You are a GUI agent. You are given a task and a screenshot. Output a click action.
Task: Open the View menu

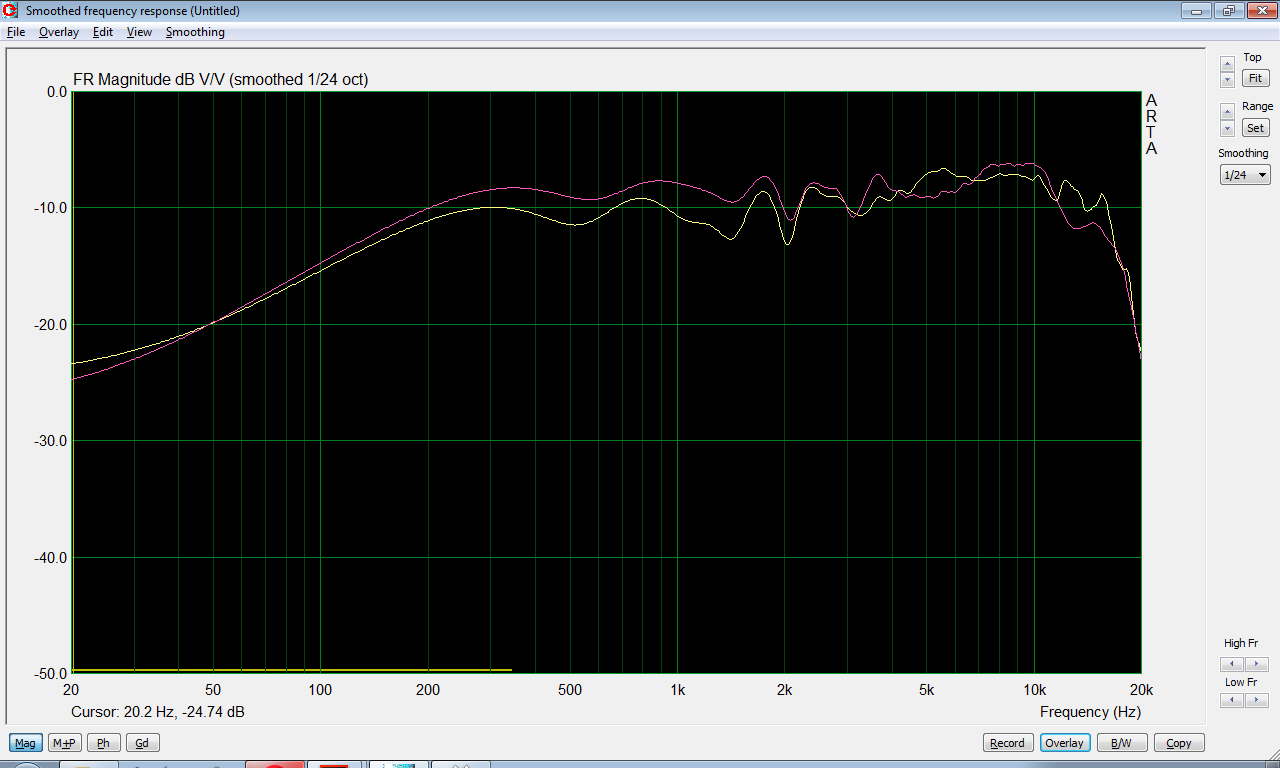(139, 32)
